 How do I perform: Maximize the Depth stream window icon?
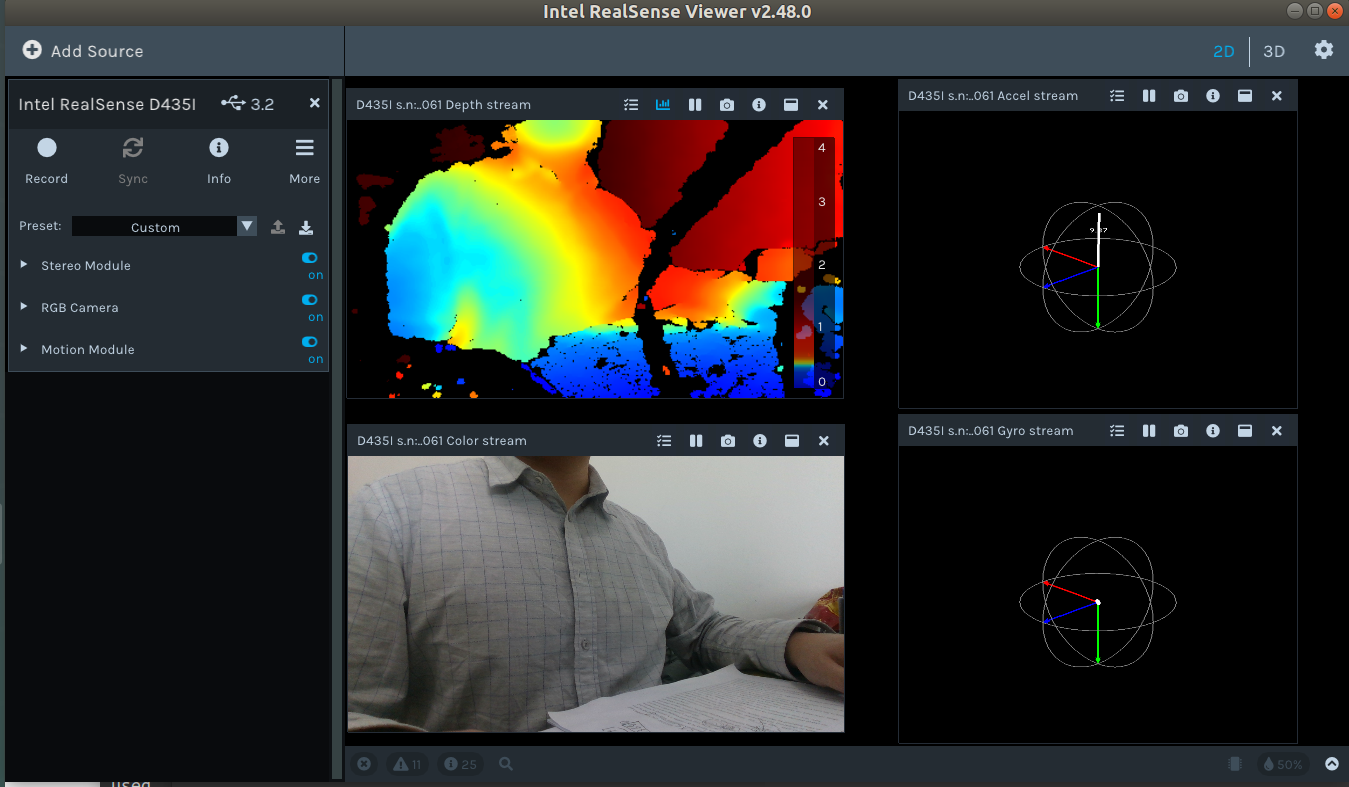(791, 104)
